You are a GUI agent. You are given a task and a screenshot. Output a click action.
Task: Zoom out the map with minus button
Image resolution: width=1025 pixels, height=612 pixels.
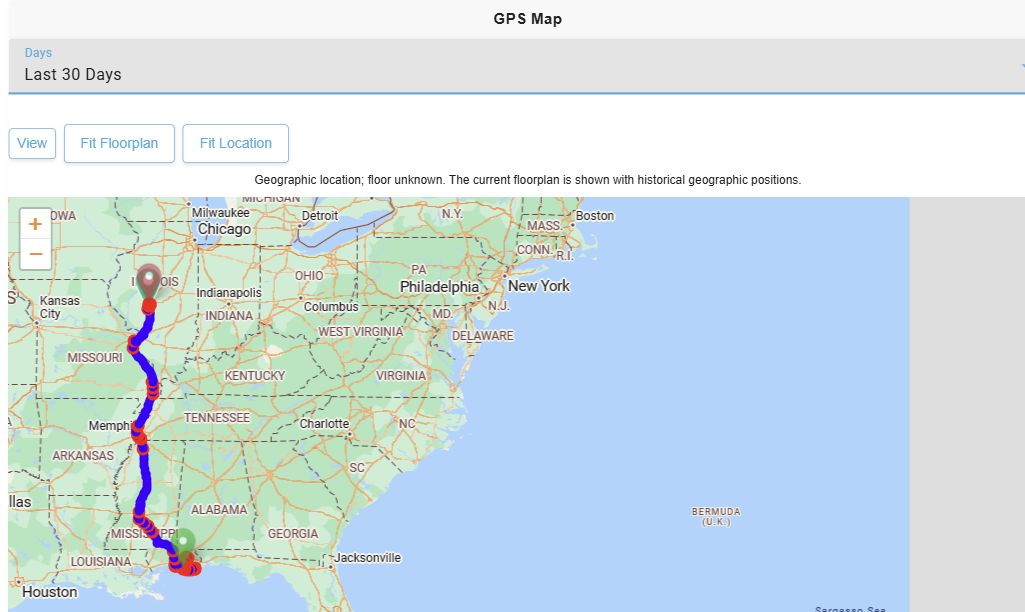(x=35, y=254)
